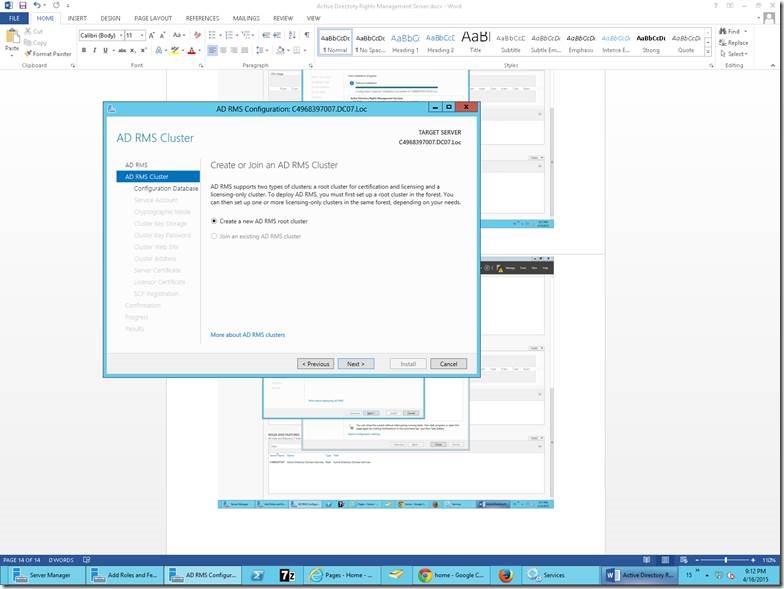Click the Increase Indent icon
This screenshot has height=589, width=784.
277,36
